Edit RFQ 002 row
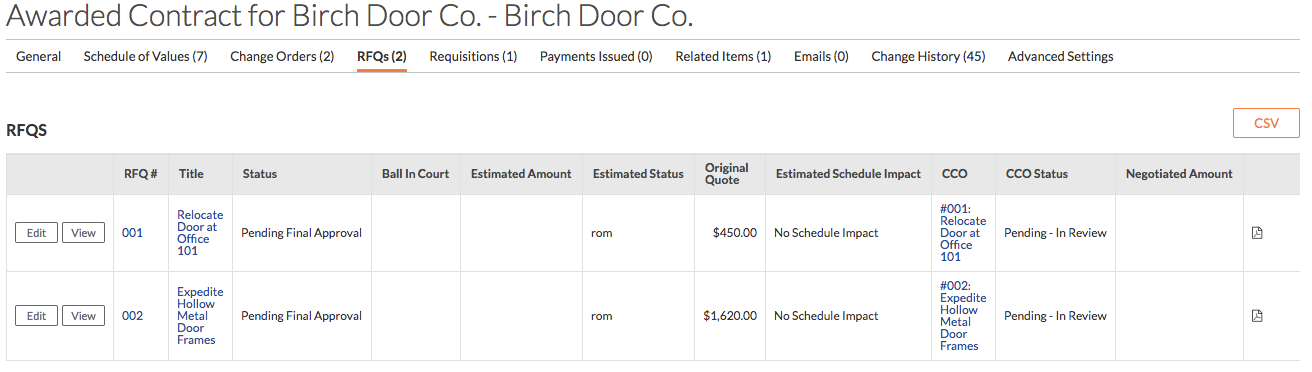The height and width of the screenshot is (372, 1312). click(x=36, y=316)
